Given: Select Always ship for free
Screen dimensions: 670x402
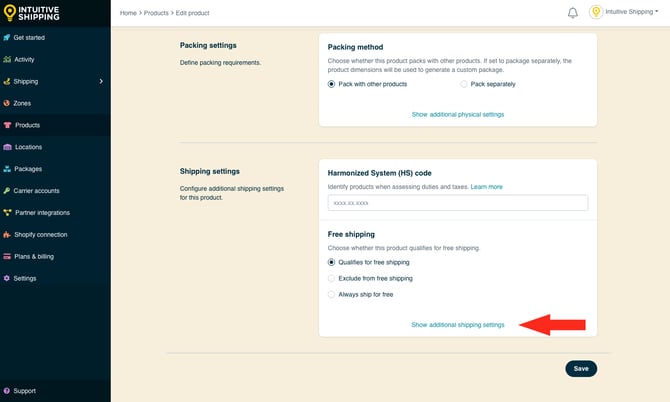Looking at the screenshot, I should point(331,294).
